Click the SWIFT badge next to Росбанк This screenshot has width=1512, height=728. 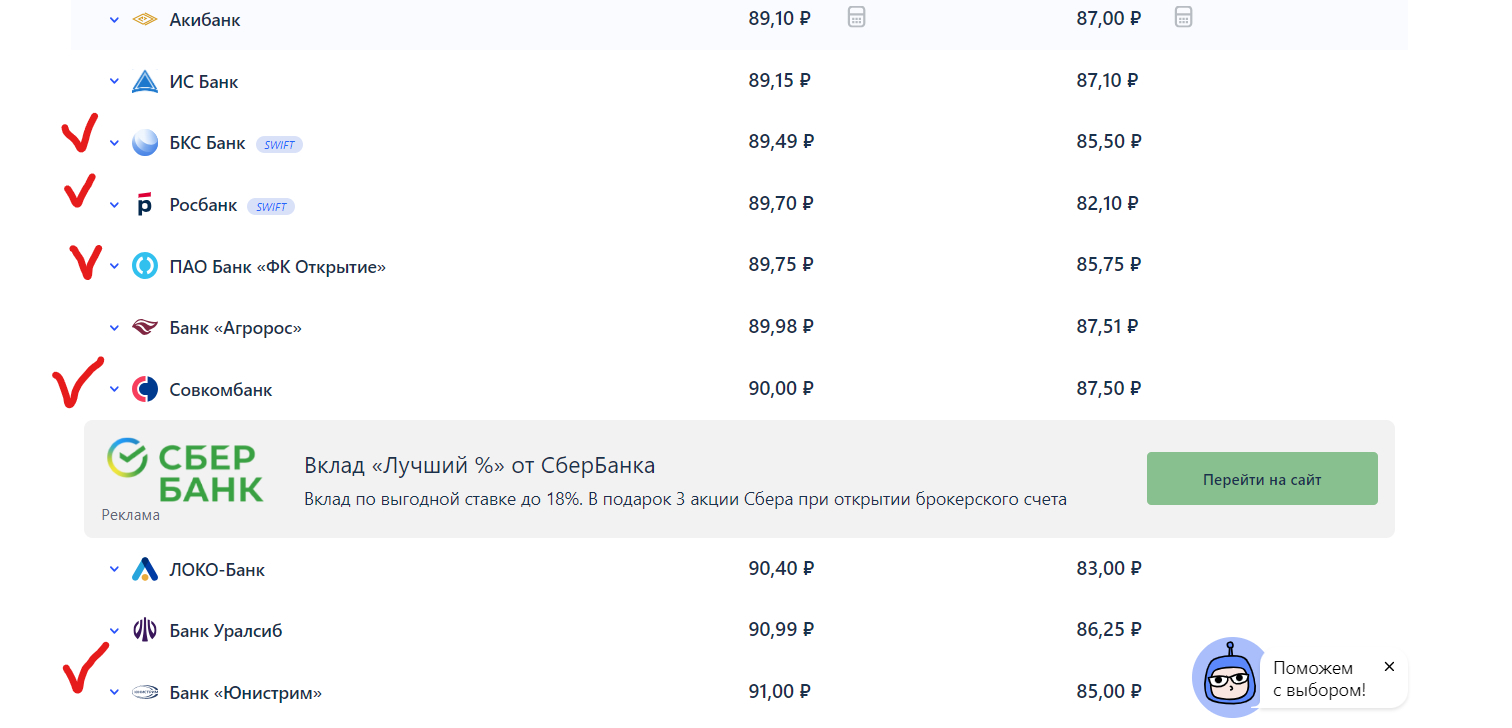tap(272, 207)
